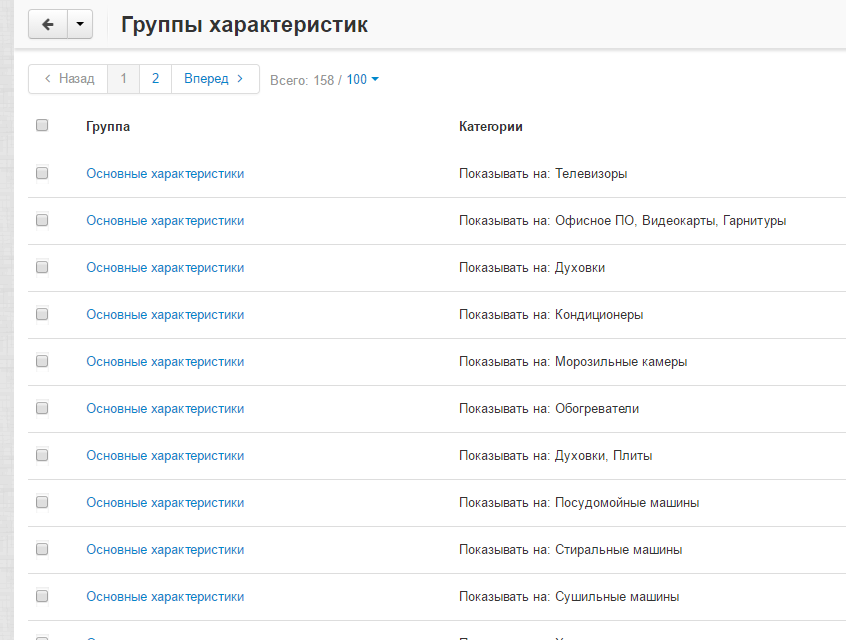Open the dropdown next to back arrow
The image size is (846, 640).
80,24
